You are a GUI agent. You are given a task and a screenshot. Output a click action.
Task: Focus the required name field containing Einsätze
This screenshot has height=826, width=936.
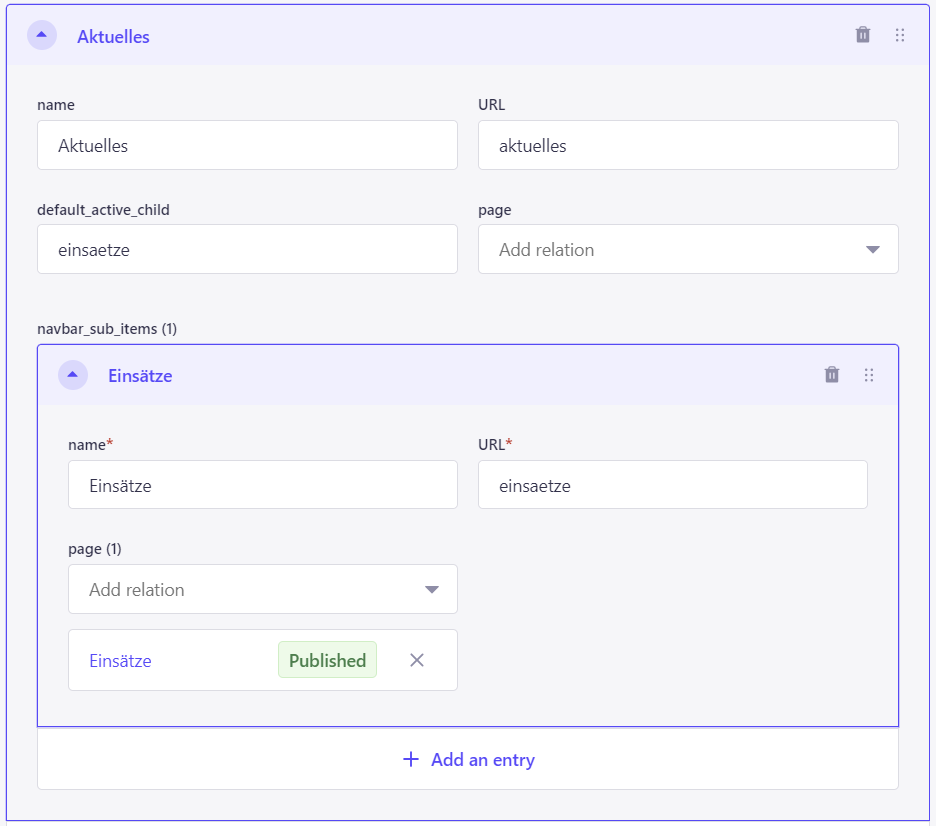point(263,485)
